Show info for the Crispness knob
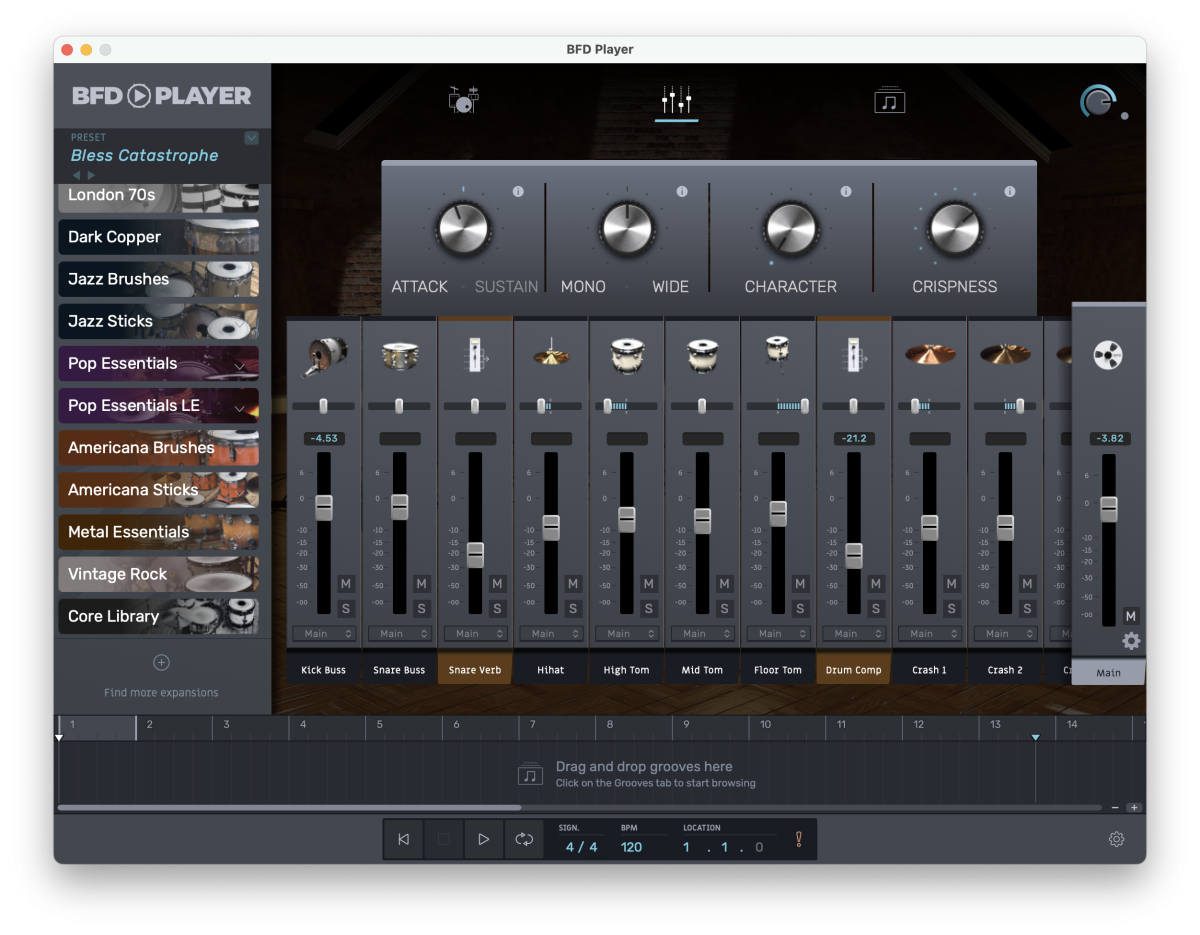This screenshot has width=1200, height=935. pyautogui.click(x=1010, y=192)
